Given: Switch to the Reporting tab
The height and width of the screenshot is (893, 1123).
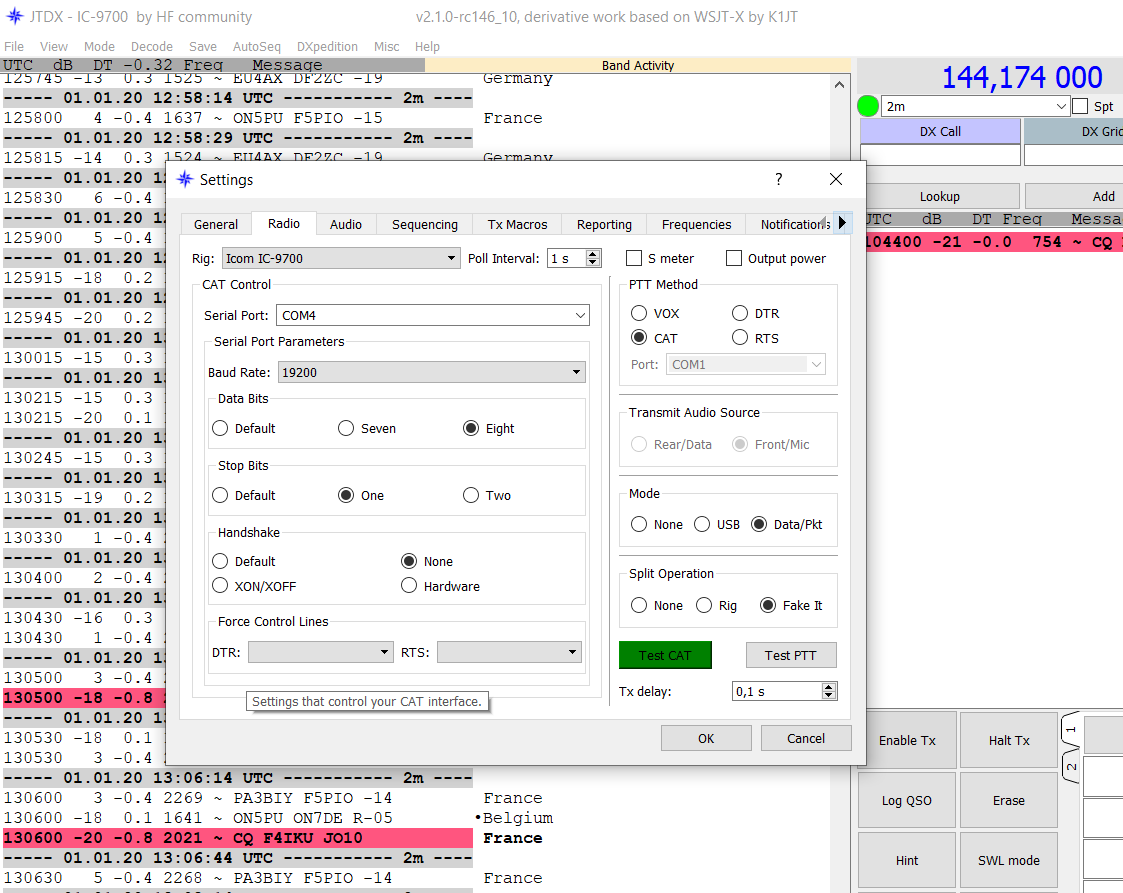Looking at the screenshot, I should tap(604, 225).
